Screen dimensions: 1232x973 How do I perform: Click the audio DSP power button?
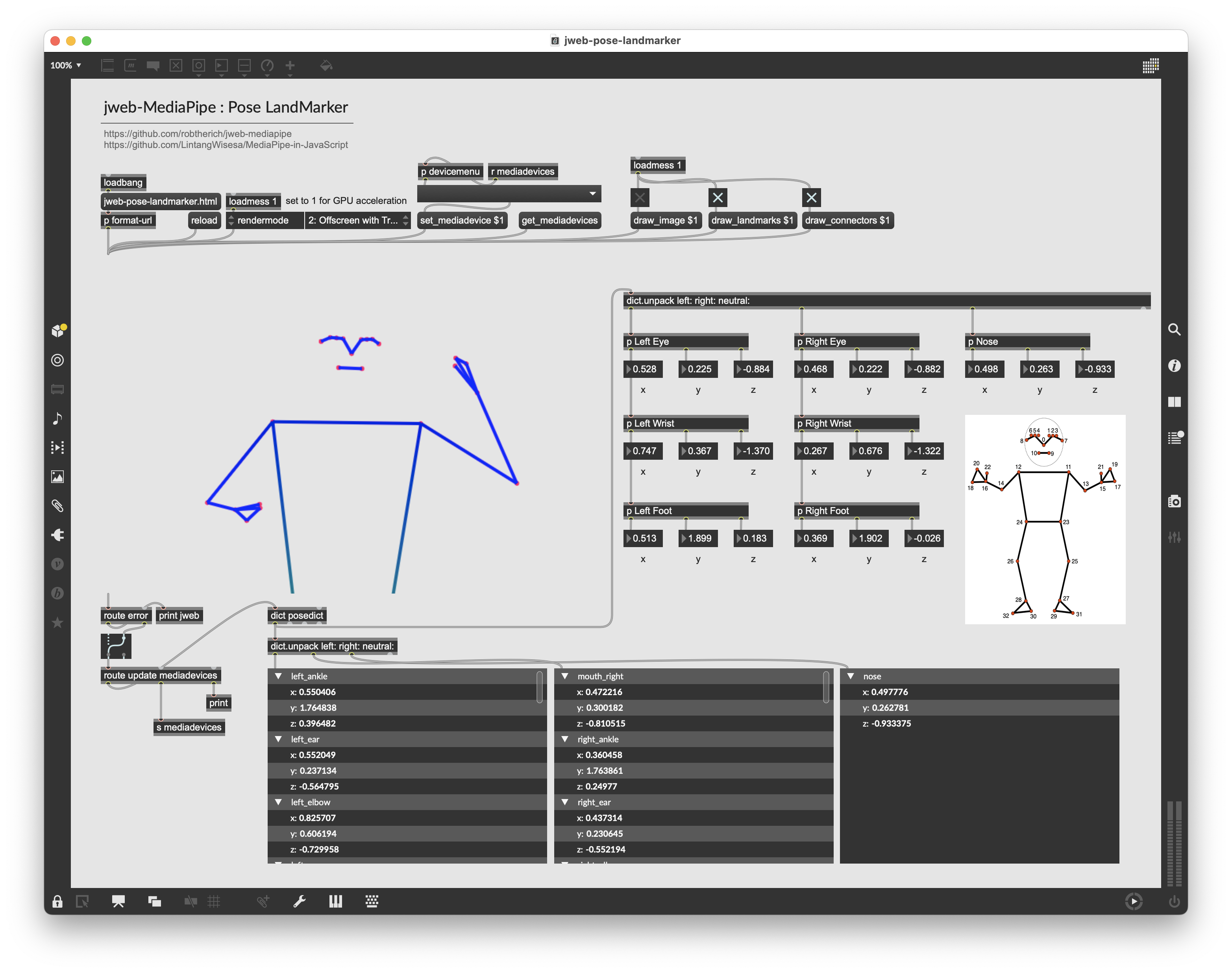(1174, 901)
